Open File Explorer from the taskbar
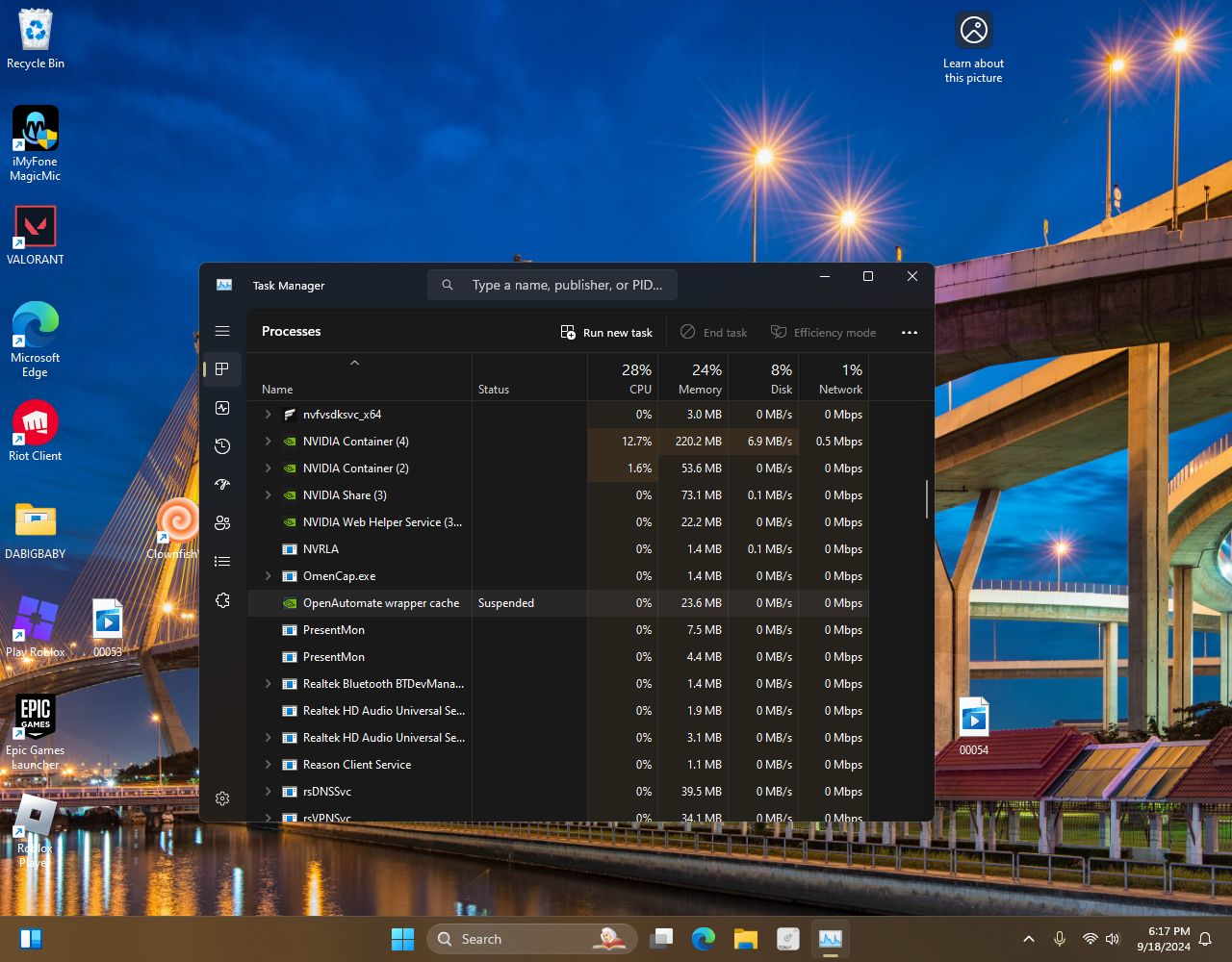 (746, 939)
